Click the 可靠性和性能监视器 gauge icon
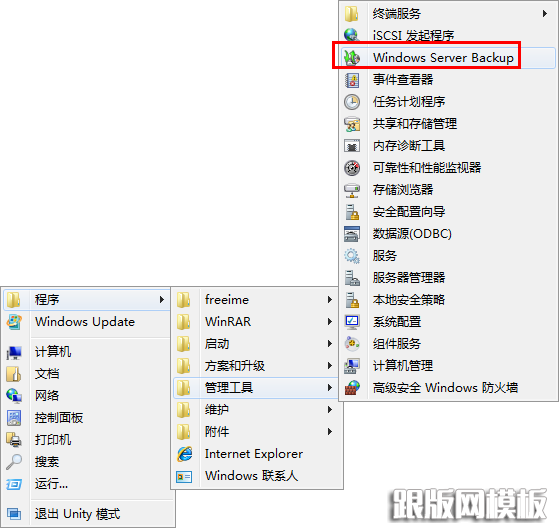559x528 pixels. (352, 168)
